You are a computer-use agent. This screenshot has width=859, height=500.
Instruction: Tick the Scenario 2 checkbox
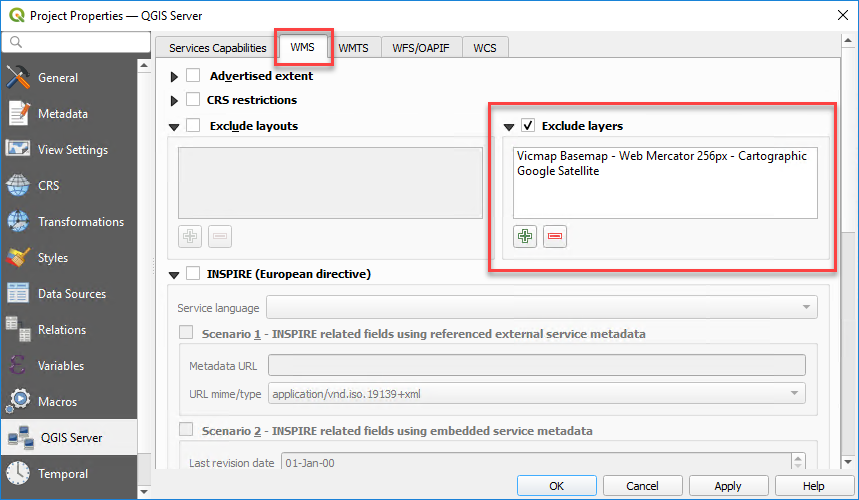pyautogui.click(x=186, y=429)
